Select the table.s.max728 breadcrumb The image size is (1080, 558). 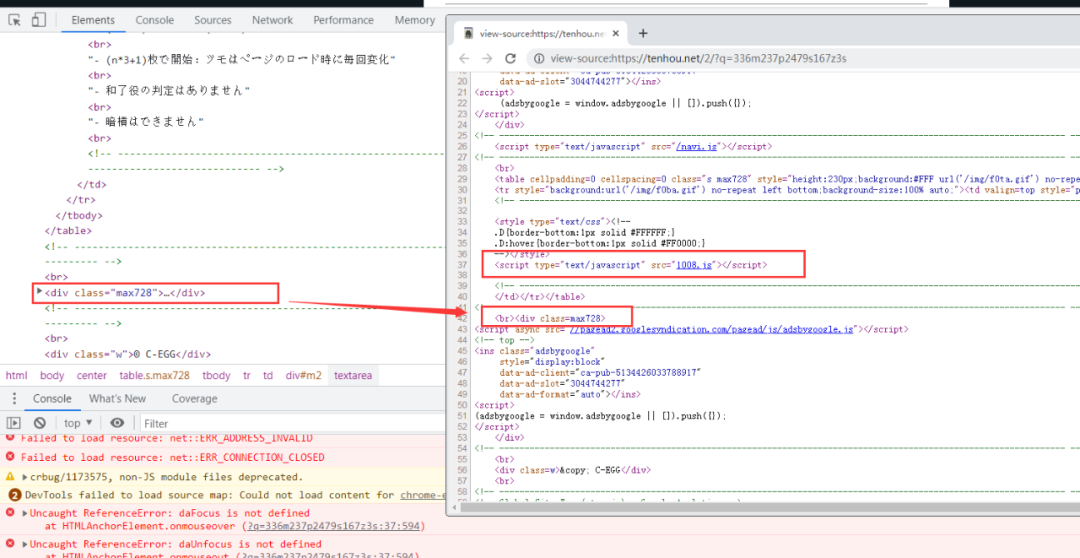[154, 375]
